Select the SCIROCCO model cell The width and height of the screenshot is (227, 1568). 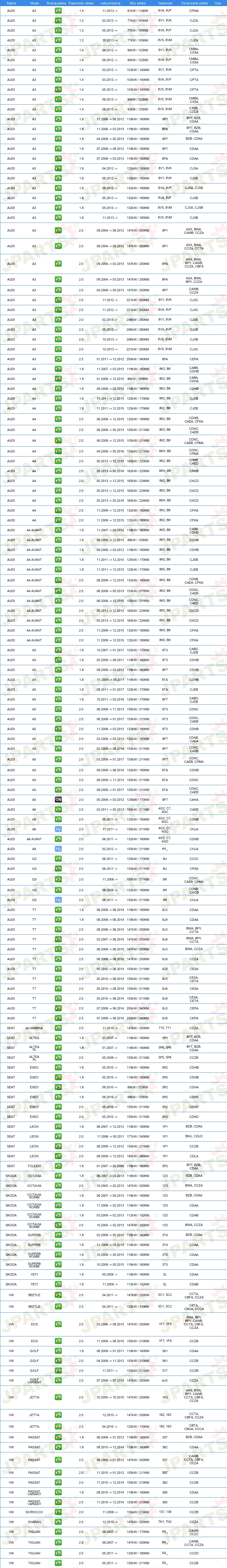(34, 1512)
